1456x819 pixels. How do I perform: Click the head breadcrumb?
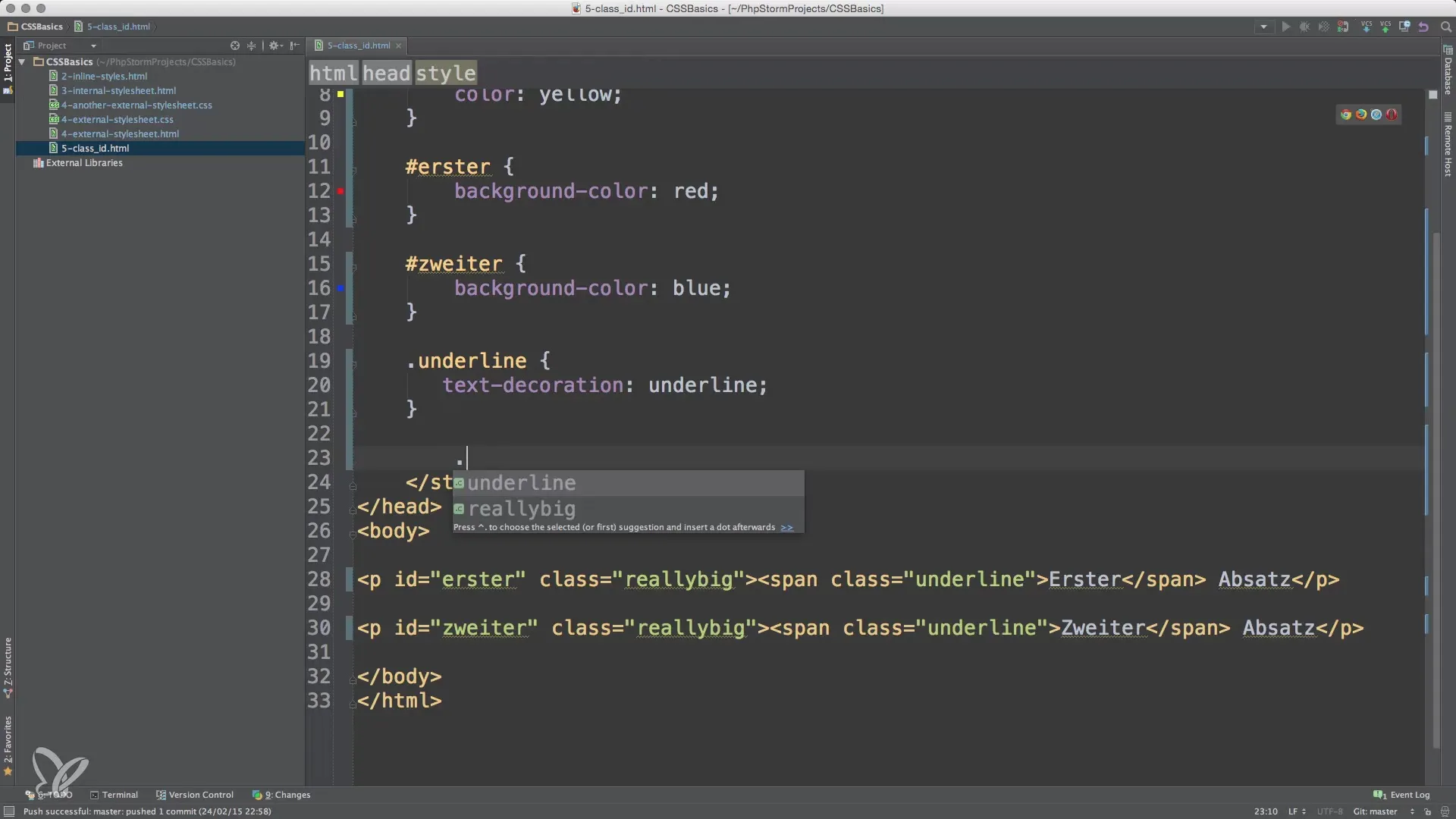[x=386, y=73]
